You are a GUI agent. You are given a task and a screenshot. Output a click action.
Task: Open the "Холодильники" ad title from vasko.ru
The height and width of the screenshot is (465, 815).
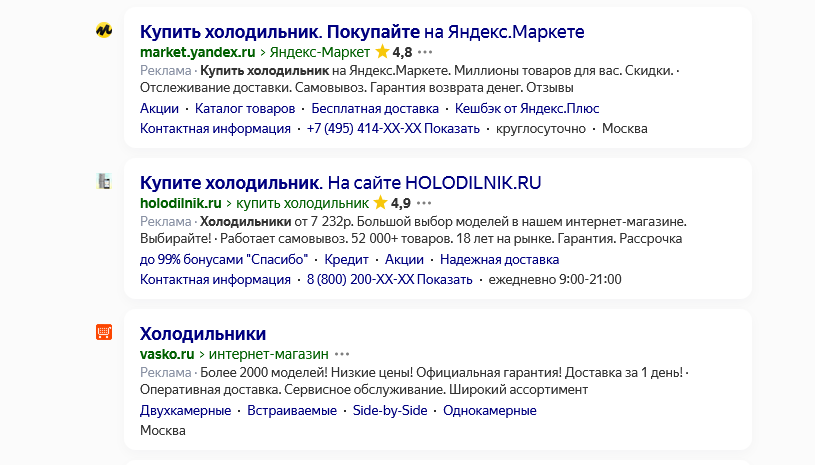pyautogui.click(x=203, y=334)
